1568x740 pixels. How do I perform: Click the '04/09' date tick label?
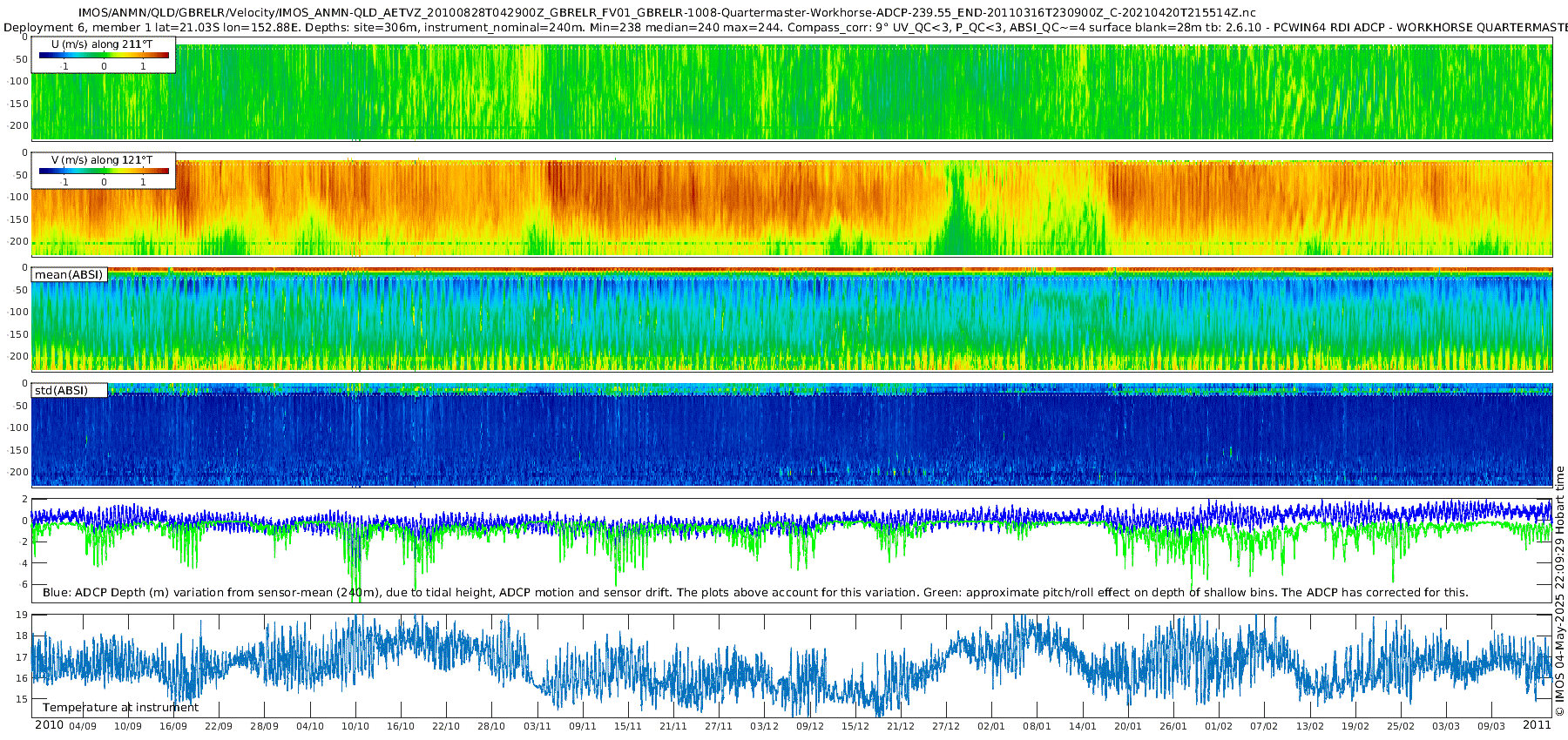(x=83, y=726)
